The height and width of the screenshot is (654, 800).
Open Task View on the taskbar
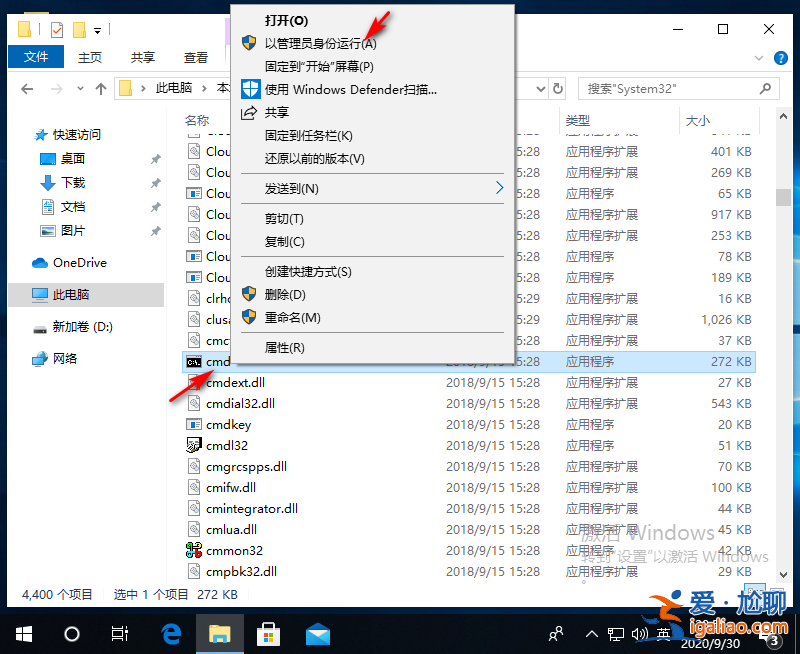(119, 634)
